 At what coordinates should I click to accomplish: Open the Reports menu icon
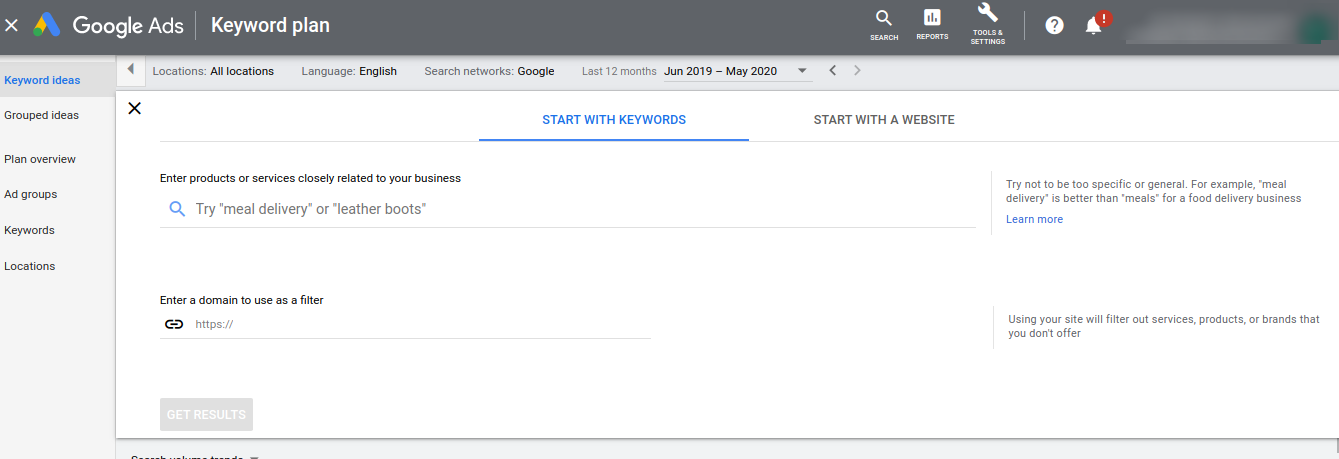[x=932, y=25]
